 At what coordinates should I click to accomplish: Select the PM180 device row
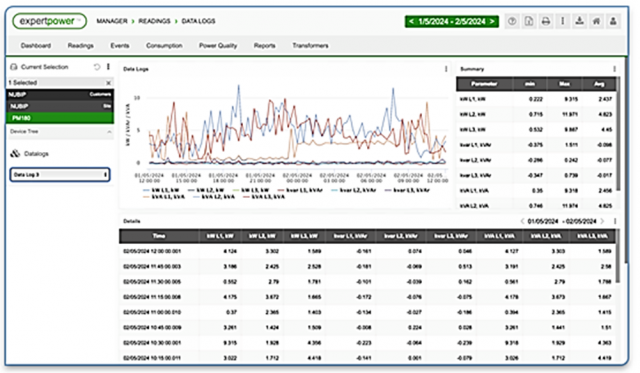pyautogui.click(x=60, y=118)
